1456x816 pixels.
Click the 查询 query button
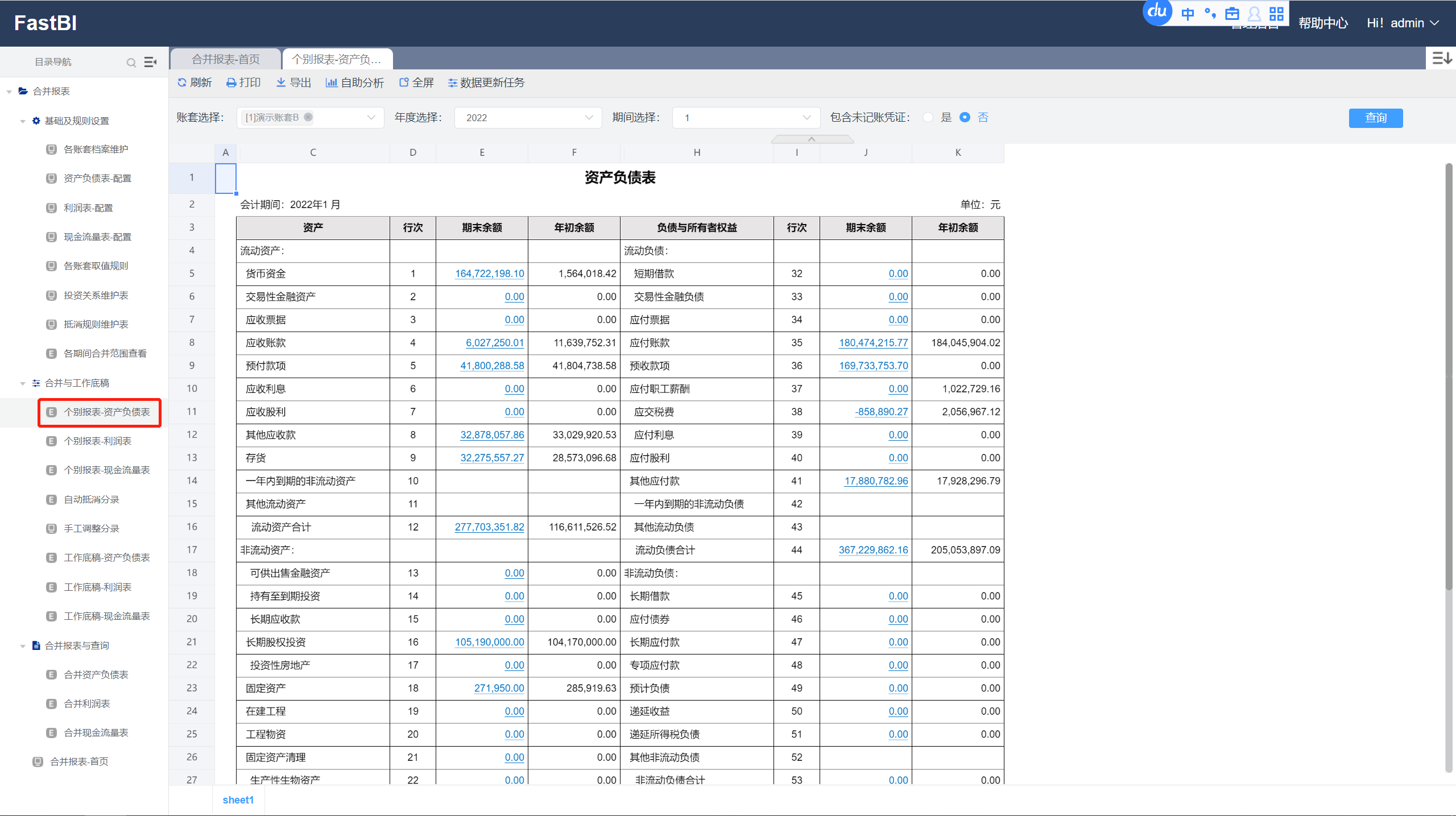(x=1375, y=118)
